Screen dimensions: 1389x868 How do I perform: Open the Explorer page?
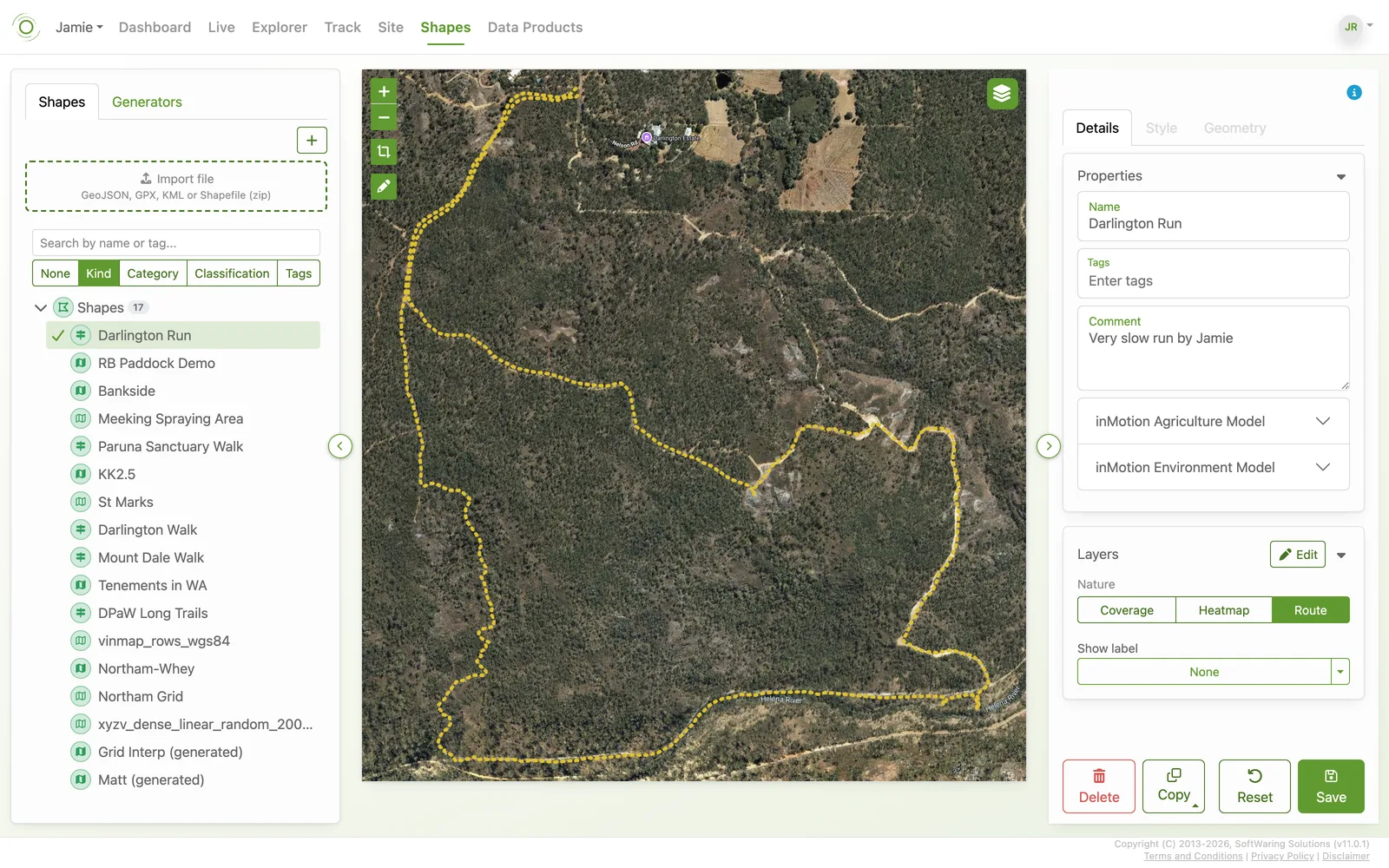click(280, 27)
